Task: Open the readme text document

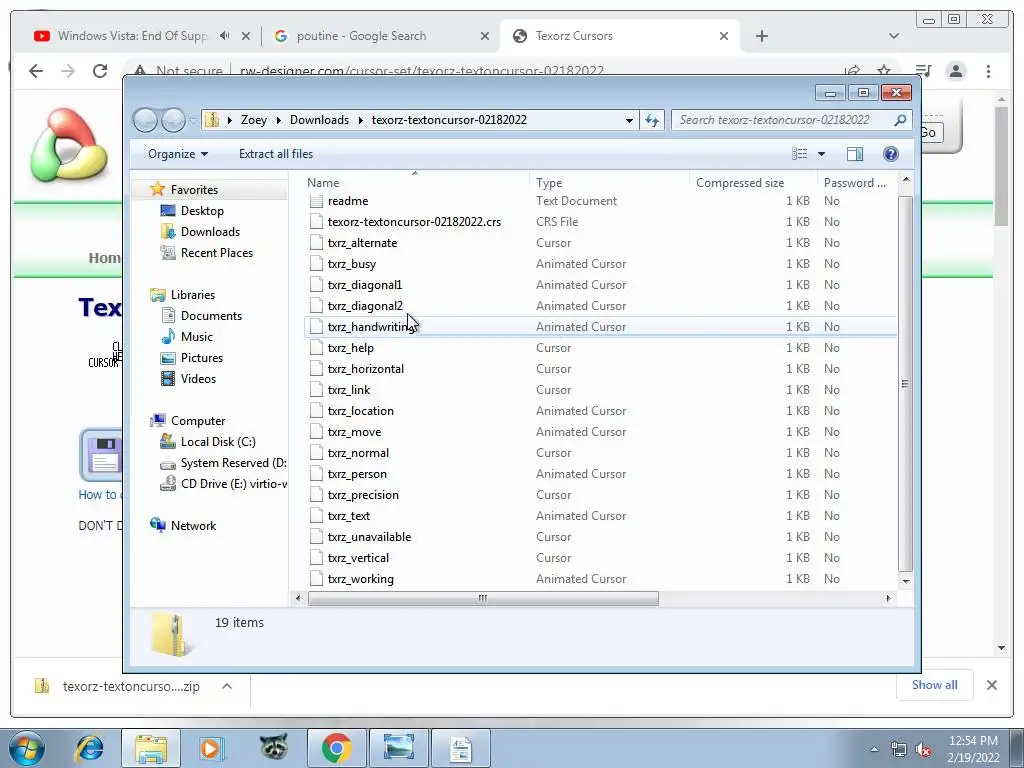Action: [348, 201]
